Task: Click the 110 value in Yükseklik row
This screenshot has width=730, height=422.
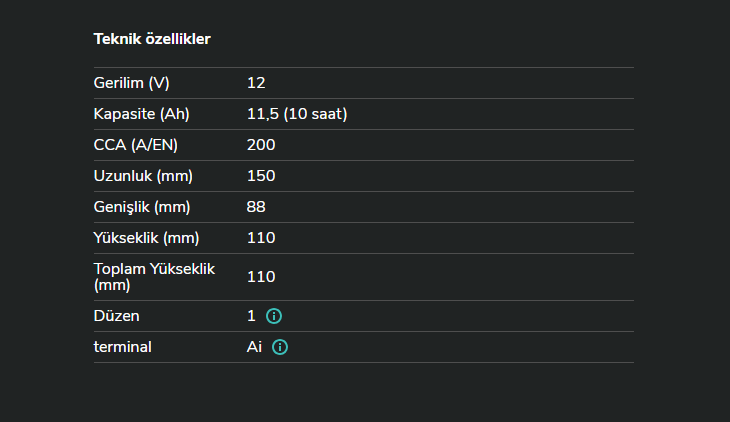Action: click(261, 238)
